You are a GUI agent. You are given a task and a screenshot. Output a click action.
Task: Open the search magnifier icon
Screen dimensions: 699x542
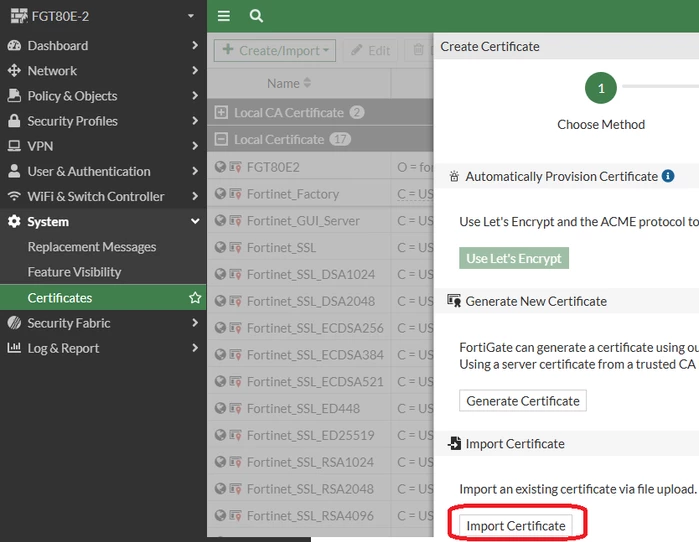(256, 16)
